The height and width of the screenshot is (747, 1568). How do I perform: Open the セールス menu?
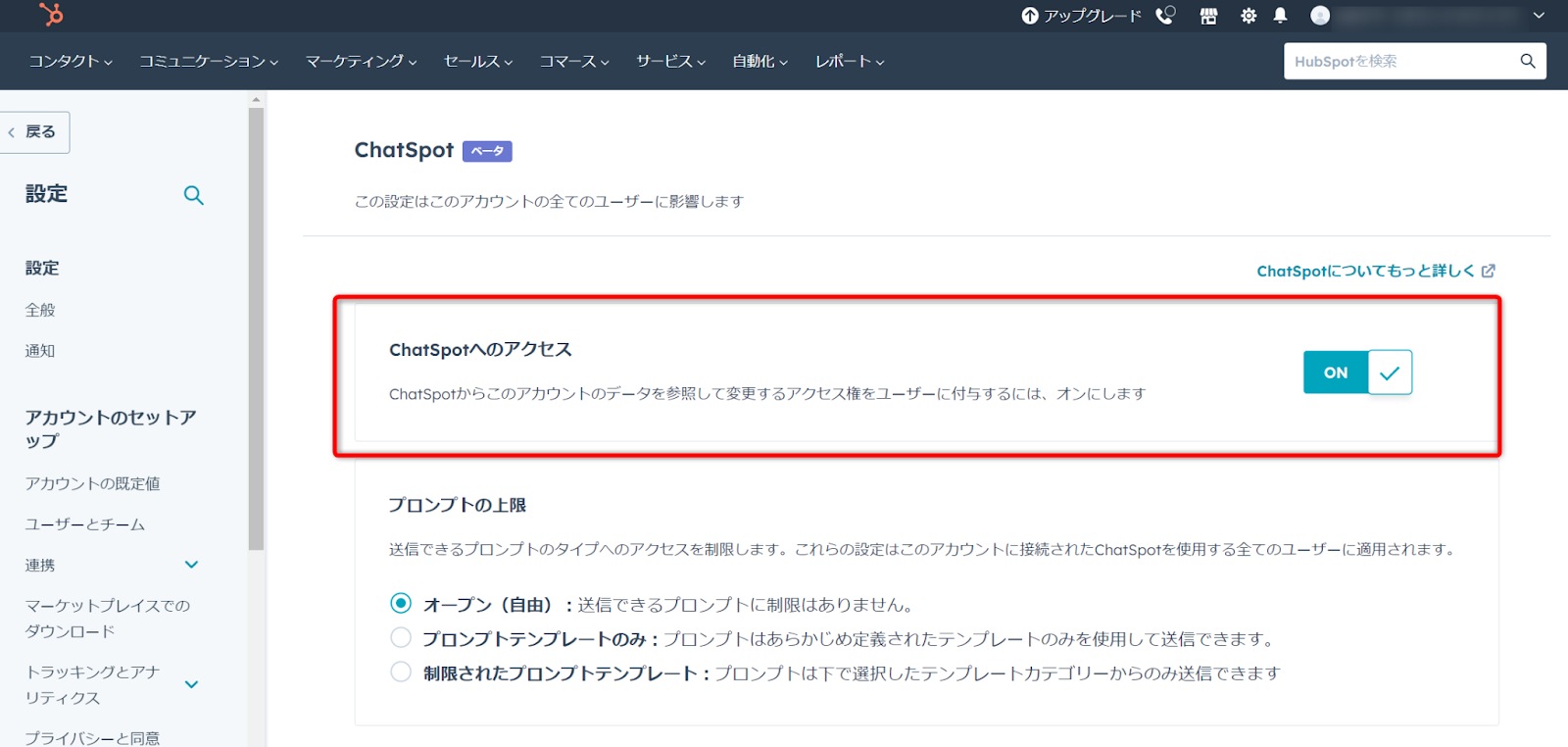pyautogui.click(x=478, y=61)
